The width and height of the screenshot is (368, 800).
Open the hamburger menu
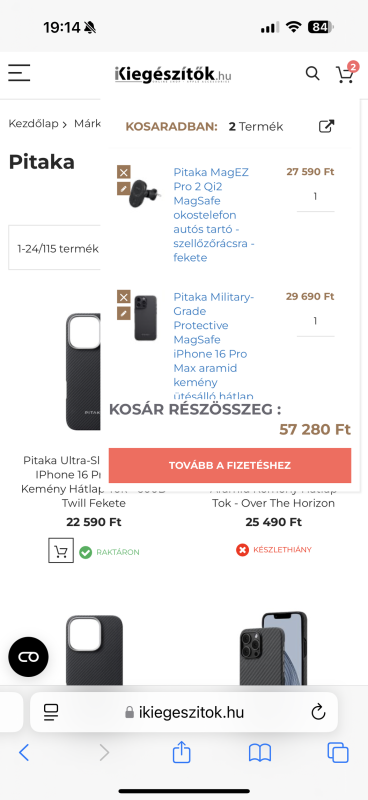pyautogui.click(x=19, y=73)
